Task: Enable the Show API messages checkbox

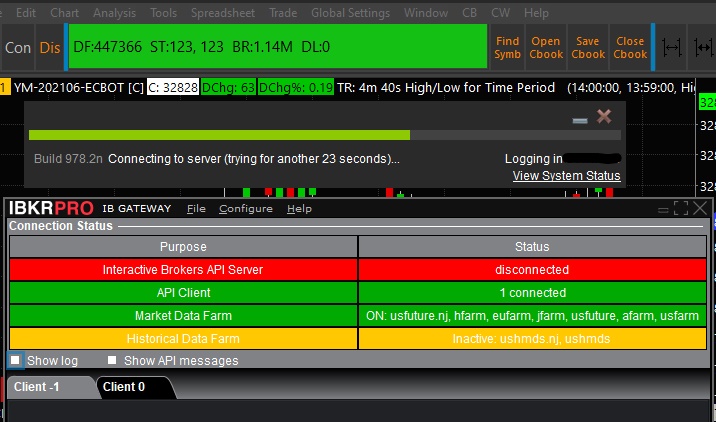Action: [112, 360]
